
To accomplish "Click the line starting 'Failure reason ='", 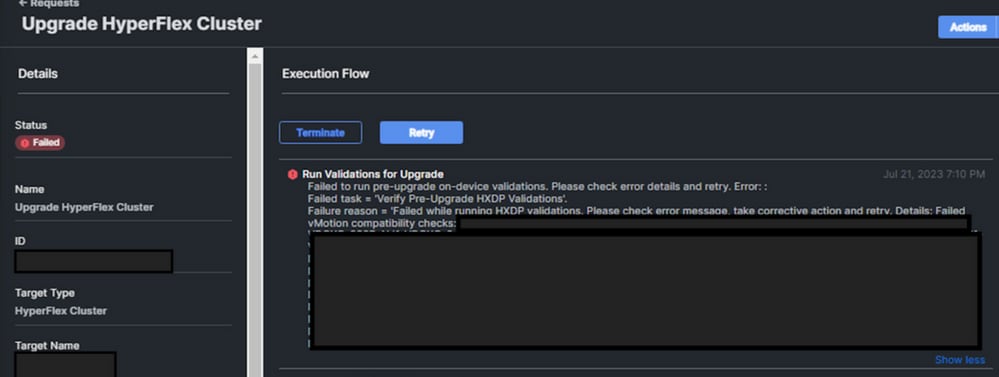I will click(x=636, y=211).
